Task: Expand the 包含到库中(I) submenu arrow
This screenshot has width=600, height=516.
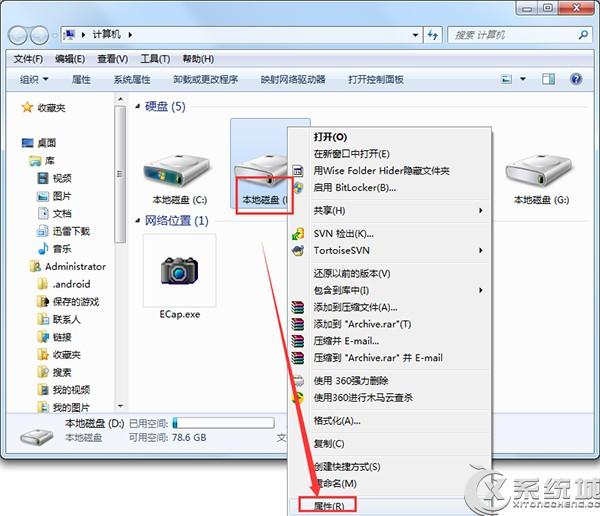Action: (x=481, y=290)
